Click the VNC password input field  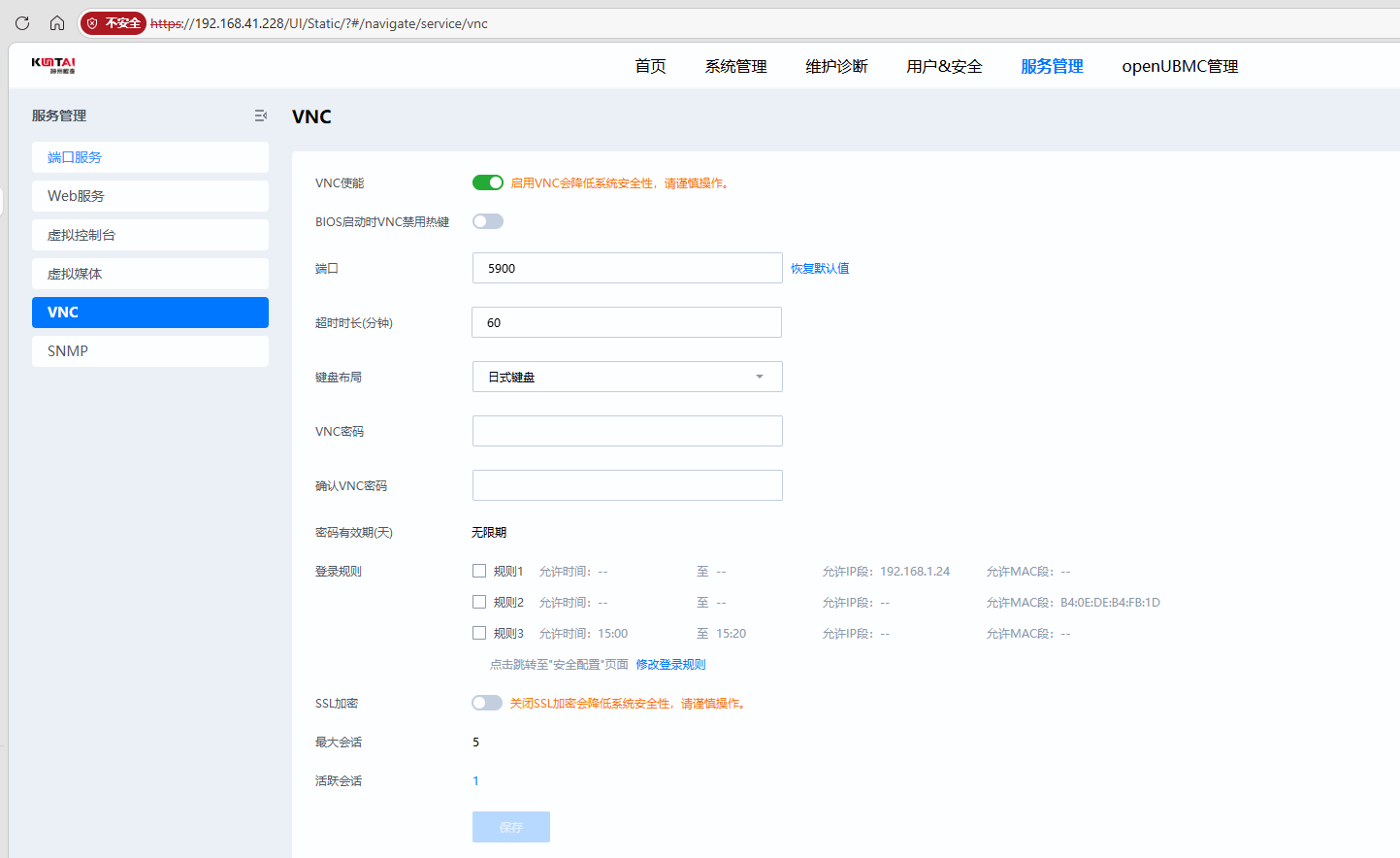[x=627, y=431]
